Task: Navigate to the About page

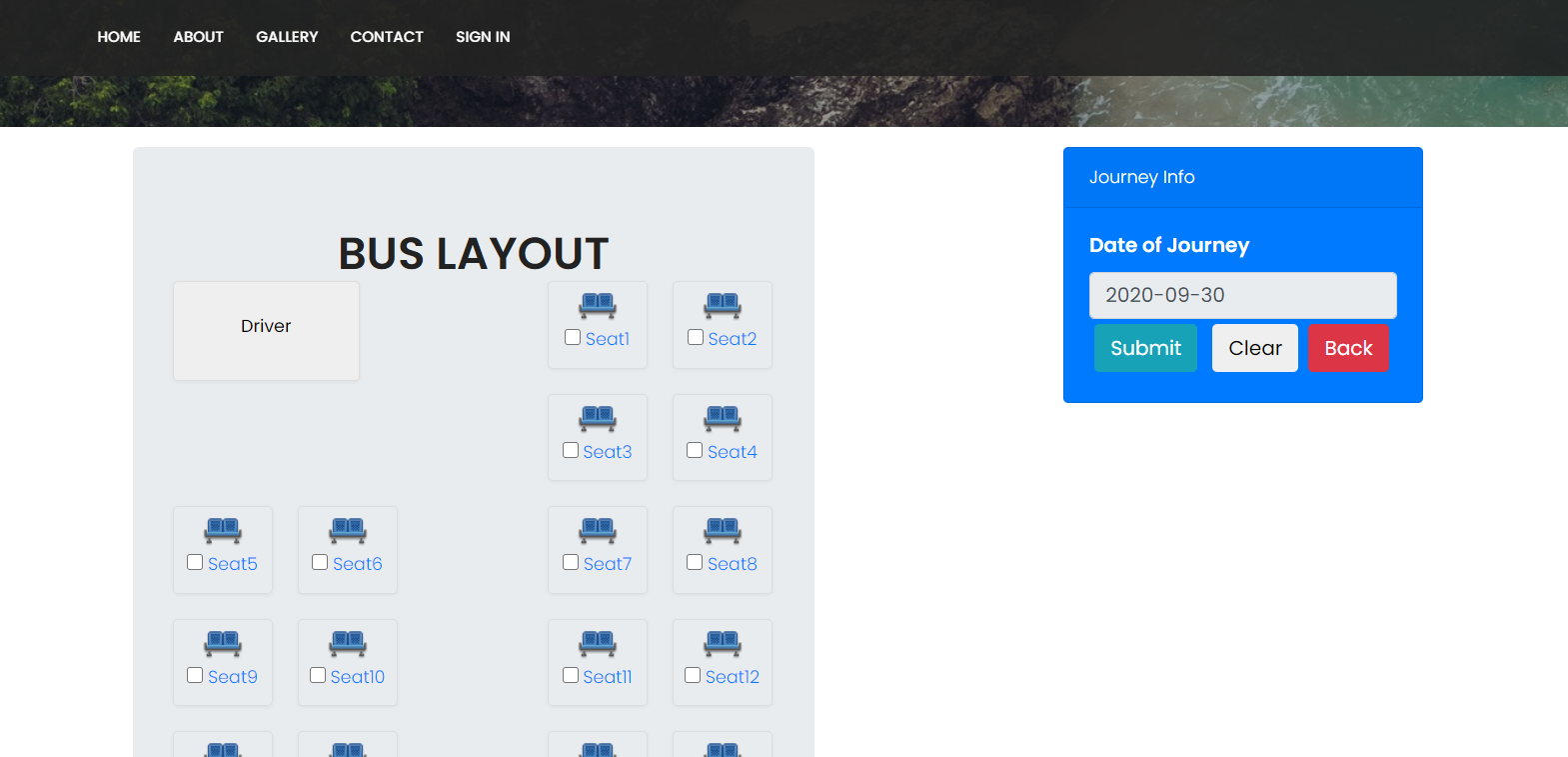Action: (x=198, y=37)
